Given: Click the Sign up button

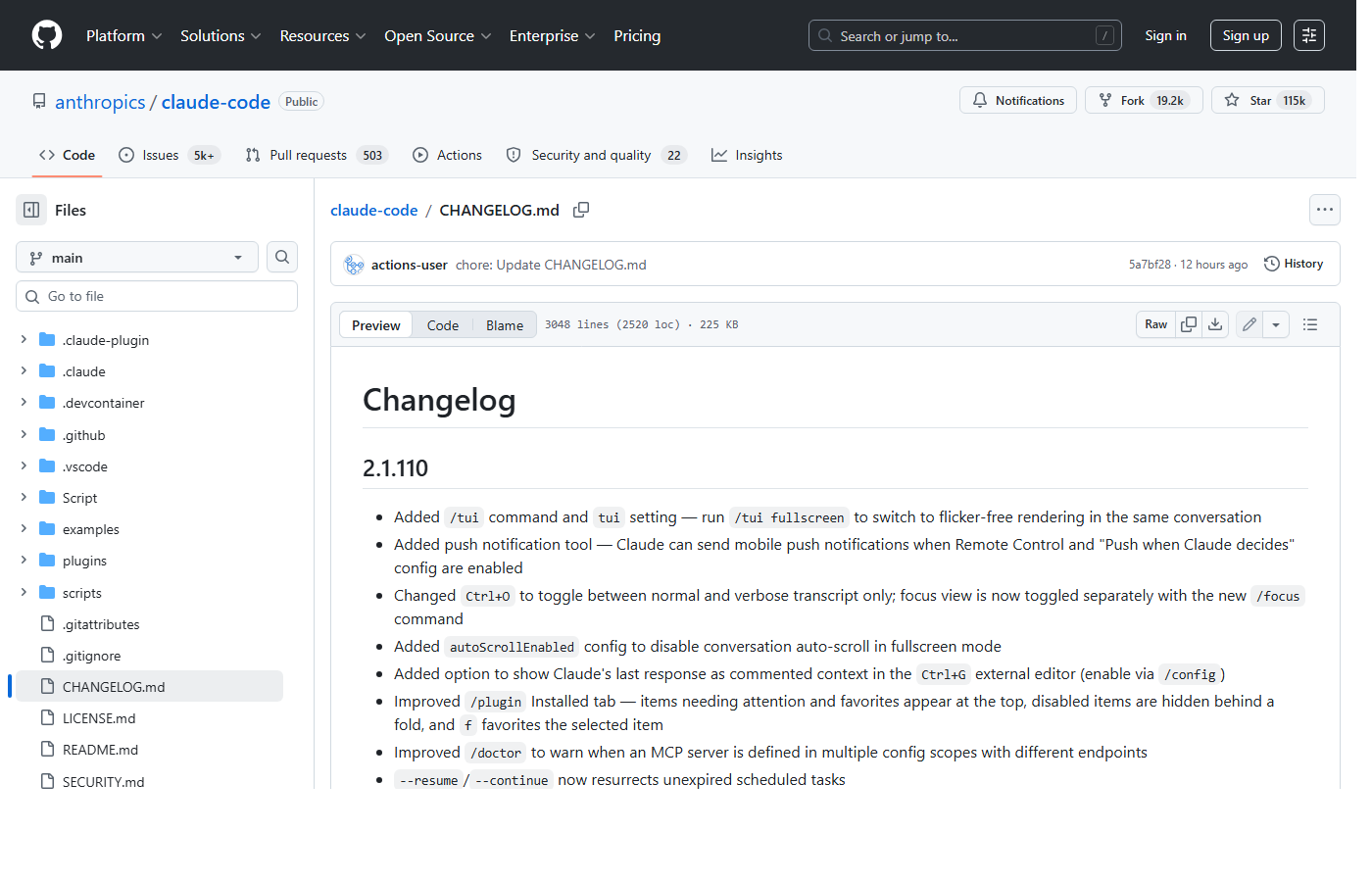Looking at the screenshot, I should (x=1246, y=35).
